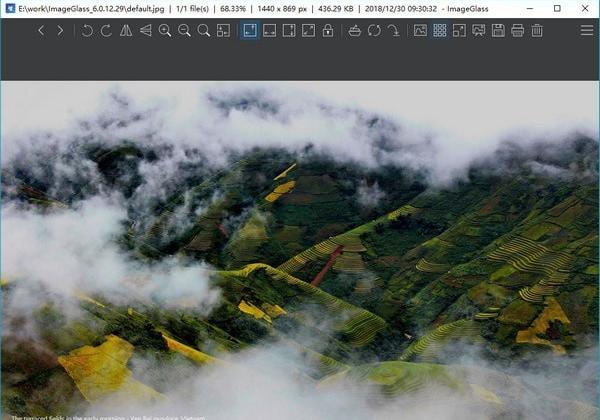Image resolution: width=600 pixels, height=420 pixels.
Task: Start the slideshow
Action: (479, 31)
